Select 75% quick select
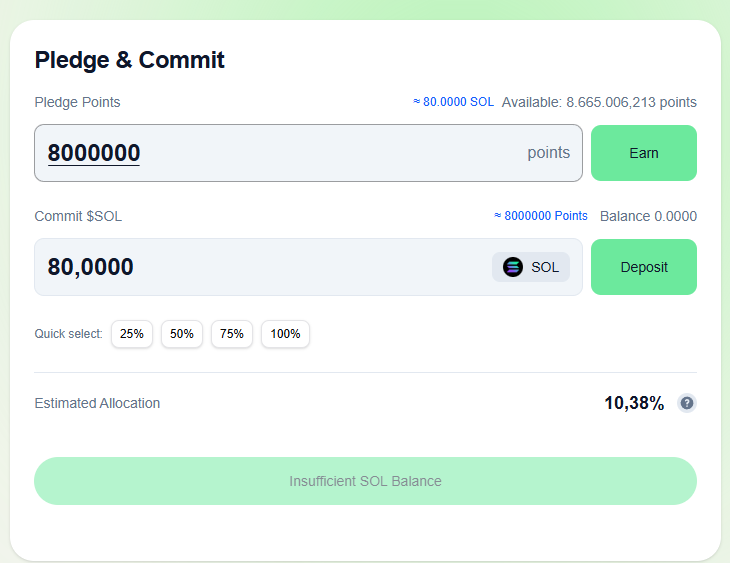This screenshot has height=563, width=730. pos(232,334)
